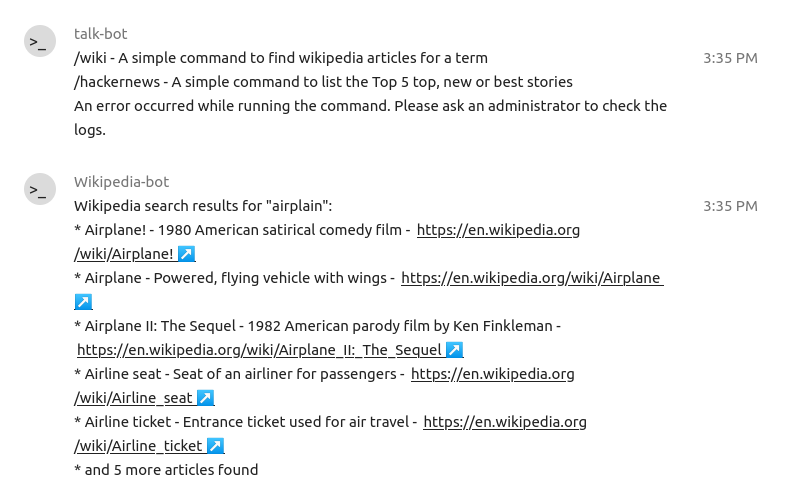Screen dimensions: 803x499
Task: Open the Airline seat Wikipedia link
Action: coord(492,374)
